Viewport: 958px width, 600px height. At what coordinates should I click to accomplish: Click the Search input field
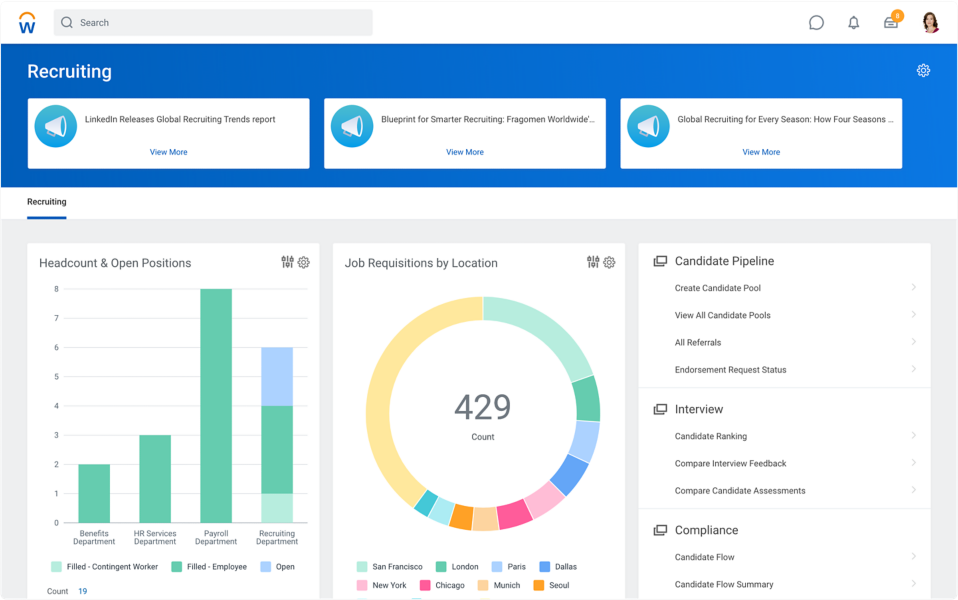click(x=214, y=23)
